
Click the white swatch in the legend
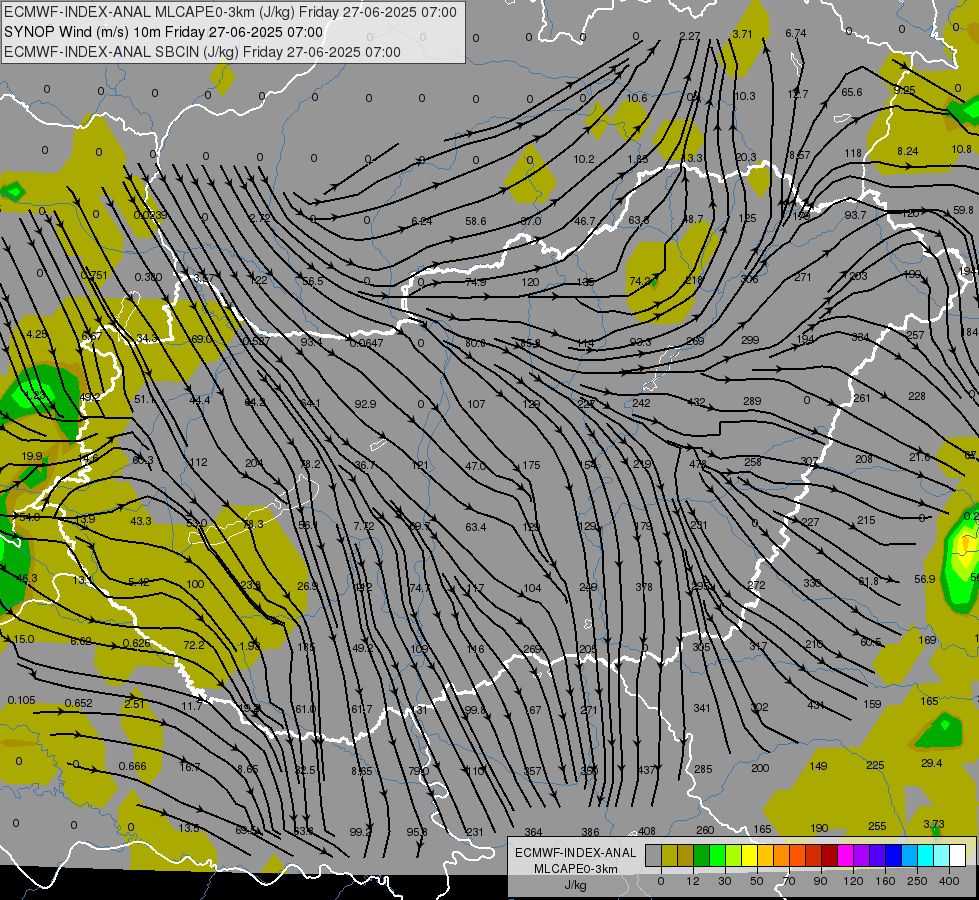pyautogui.click(x=957, y=855)
